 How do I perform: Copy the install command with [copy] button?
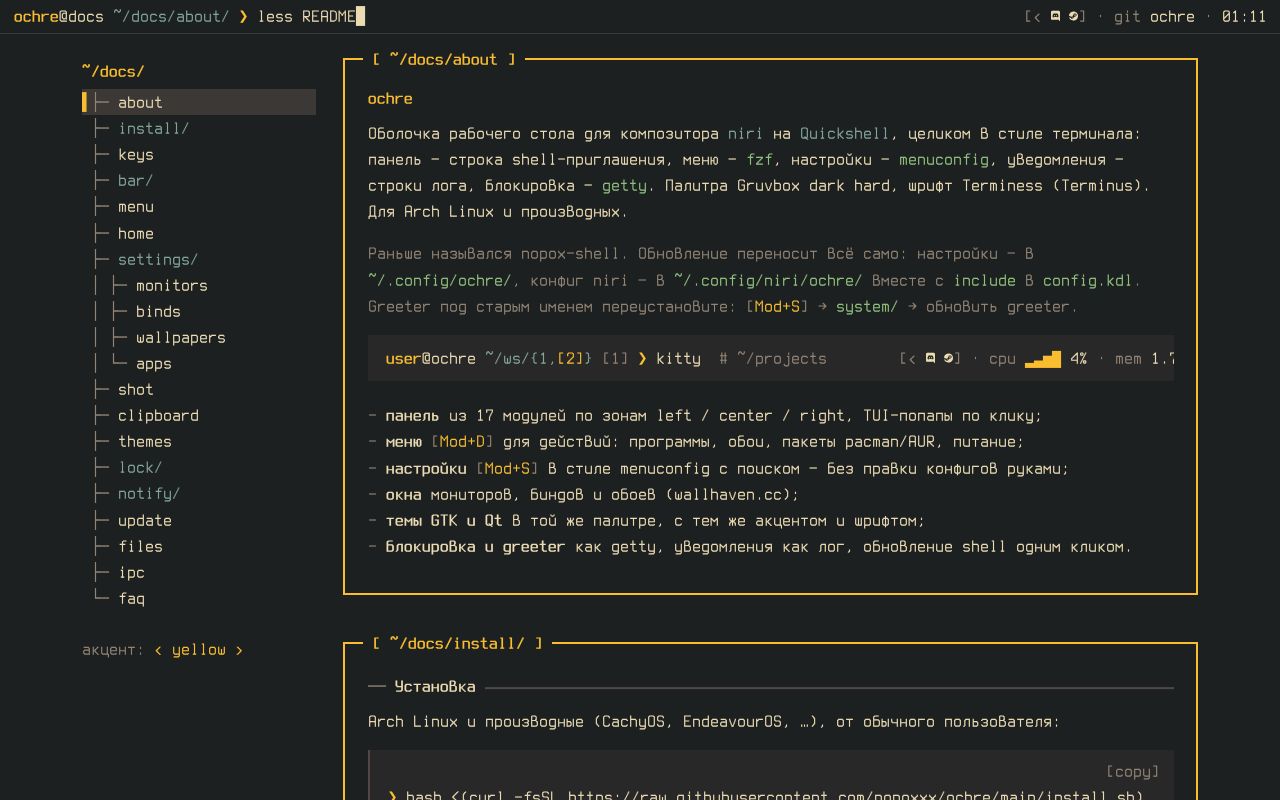point(1132,771)
